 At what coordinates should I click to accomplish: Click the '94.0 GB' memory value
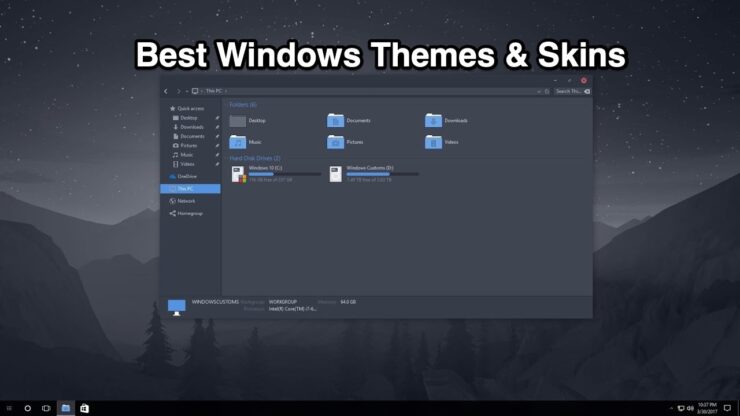click(x=348, y=302)
